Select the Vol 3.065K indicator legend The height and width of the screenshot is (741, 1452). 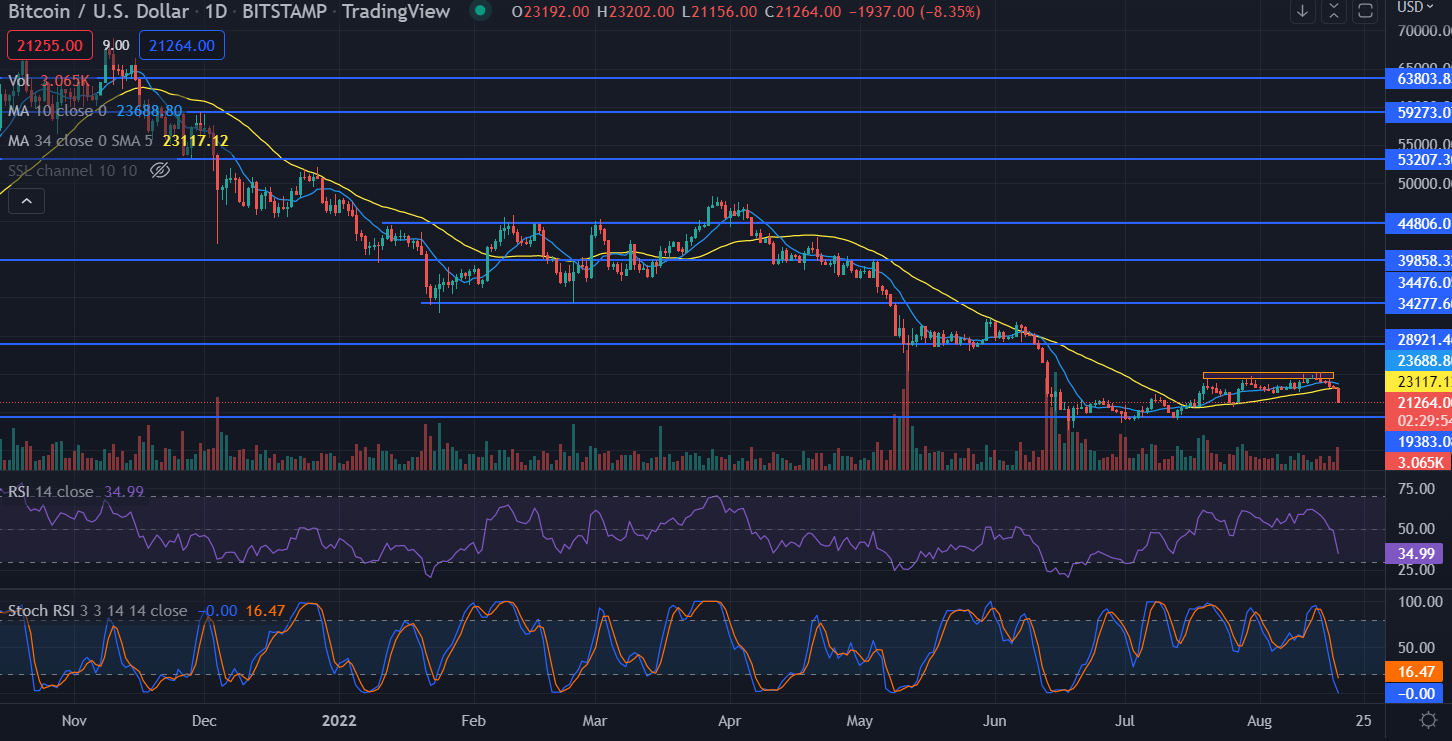[50, 81]
